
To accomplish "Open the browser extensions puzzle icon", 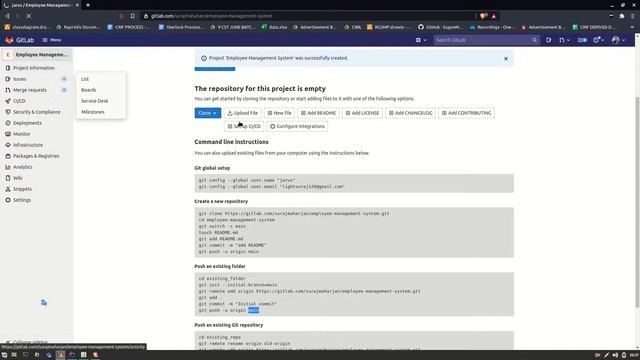I will [x=622, y=16].
